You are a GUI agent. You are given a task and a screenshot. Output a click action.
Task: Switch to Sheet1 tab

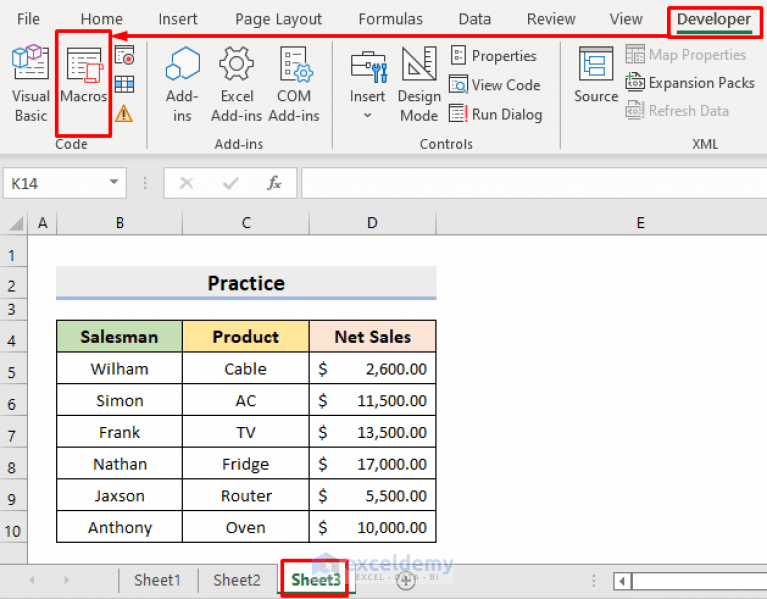158,580
